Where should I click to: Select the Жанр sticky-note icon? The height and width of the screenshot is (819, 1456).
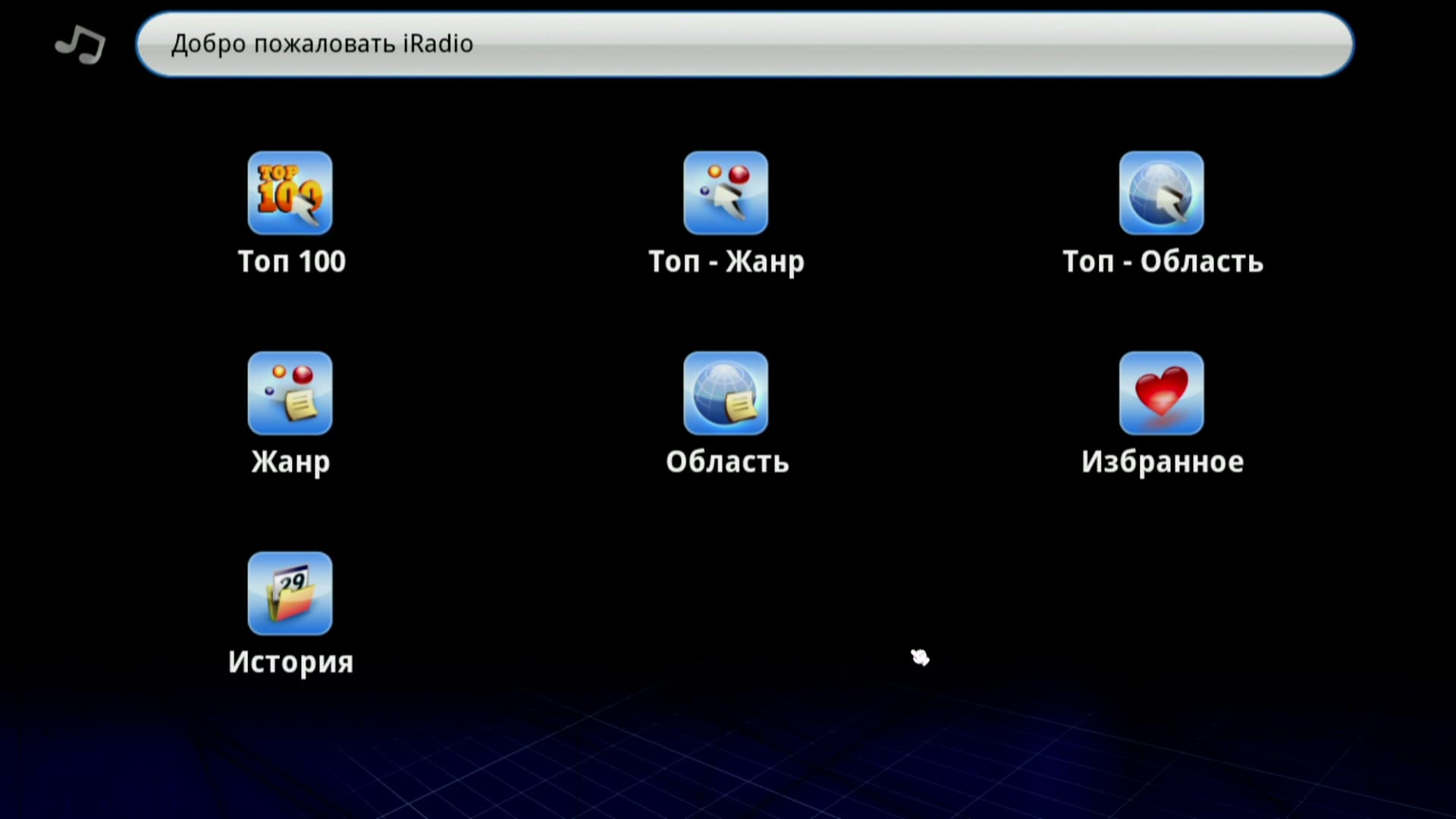290,393
